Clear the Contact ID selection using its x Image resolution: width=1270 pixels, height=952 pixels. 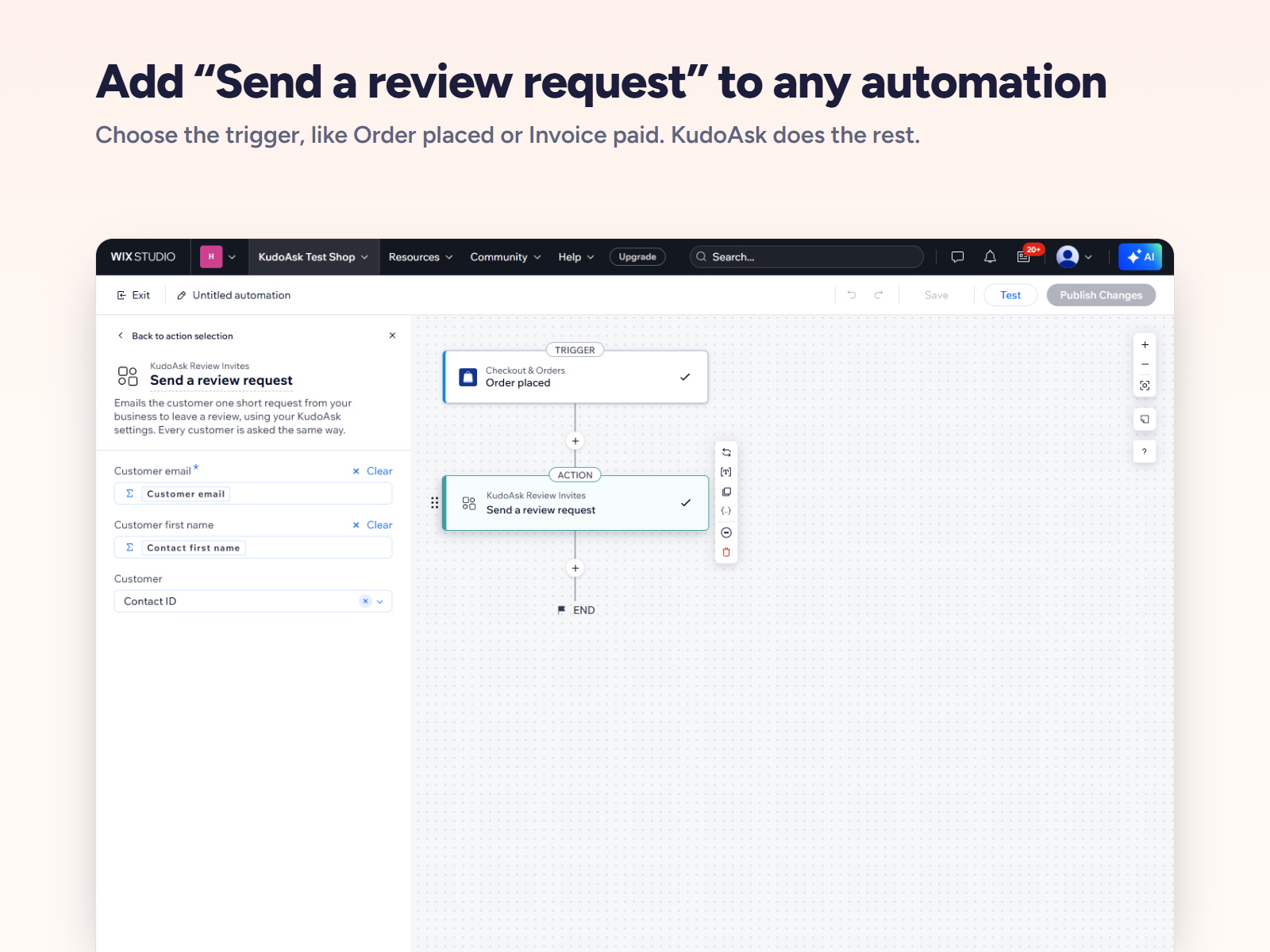(x=365, y=601)
